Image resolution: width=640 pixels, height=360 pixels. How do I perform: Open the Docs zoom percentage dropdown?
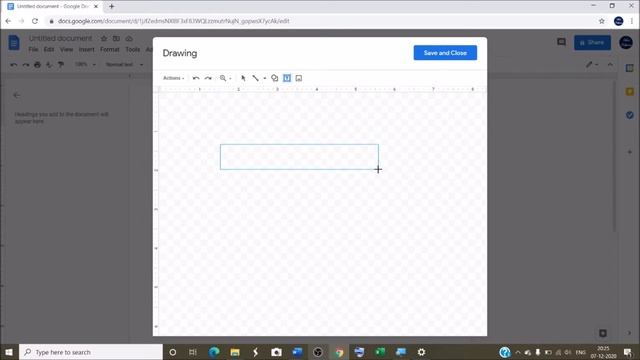85,64
